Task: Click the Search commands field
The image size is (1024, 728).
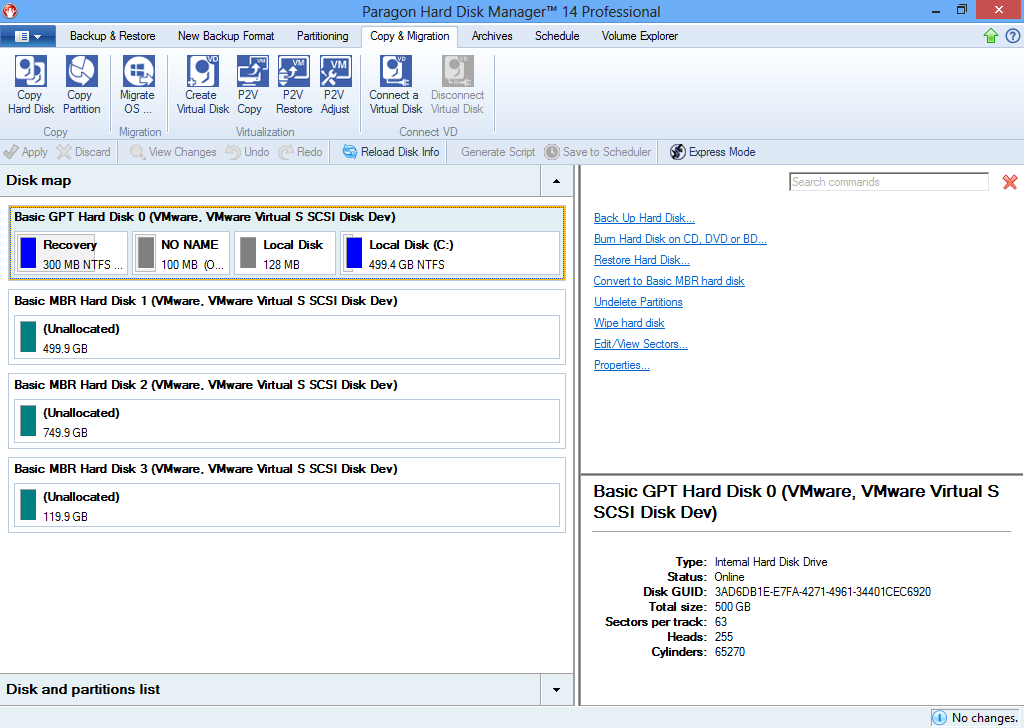Action: click(x=888, y=181)
